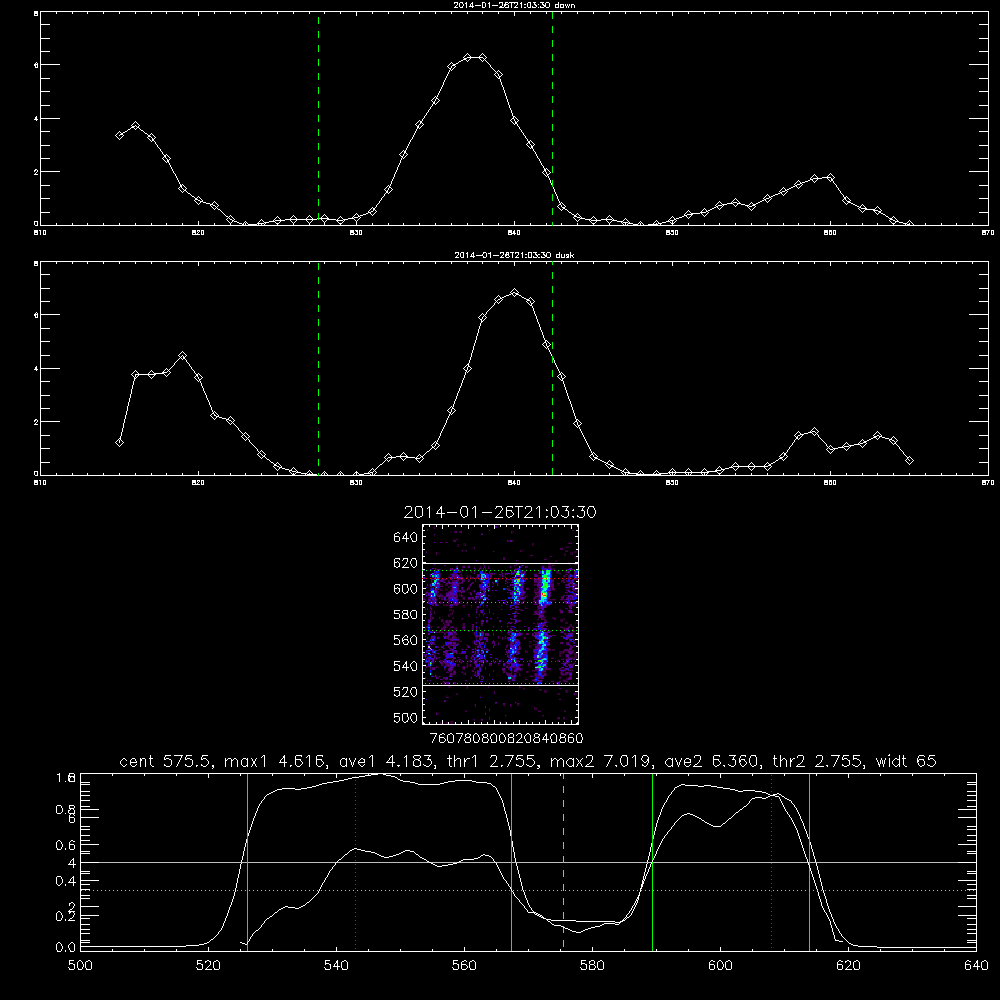Click the 540 label on bottom plot x-axis
Image resolution: width=1000 pixels, height=1000 pixels.
(x=336, y=966)
